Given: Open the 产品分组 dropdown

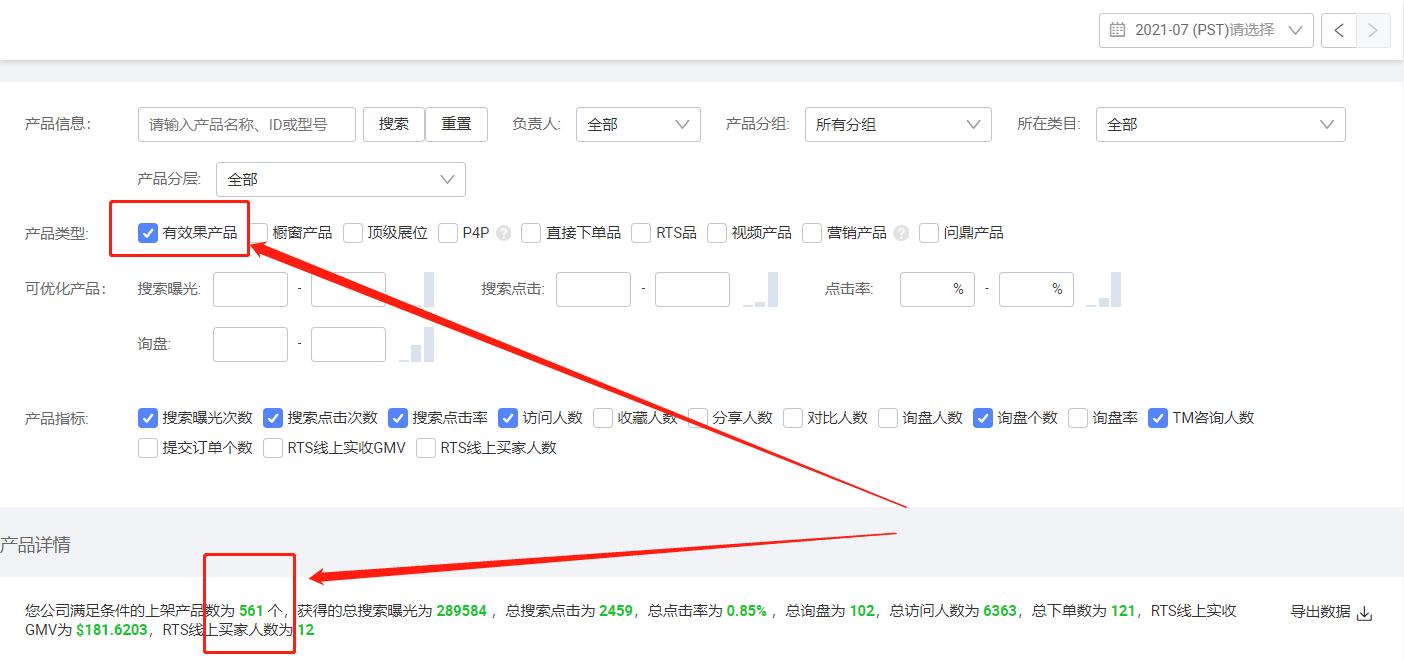Looking at the screenshot, I should [898, 124].
